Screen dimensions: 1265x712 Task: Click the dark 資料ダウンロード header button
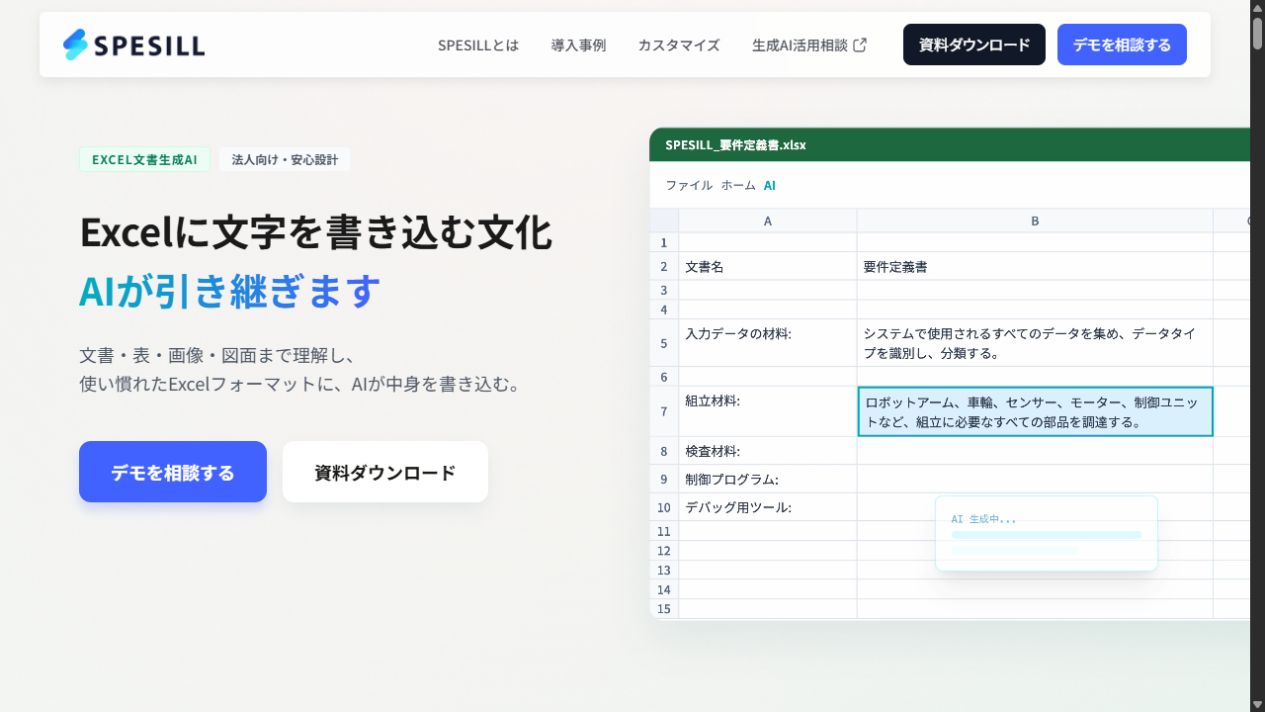(x=974, y=45)
